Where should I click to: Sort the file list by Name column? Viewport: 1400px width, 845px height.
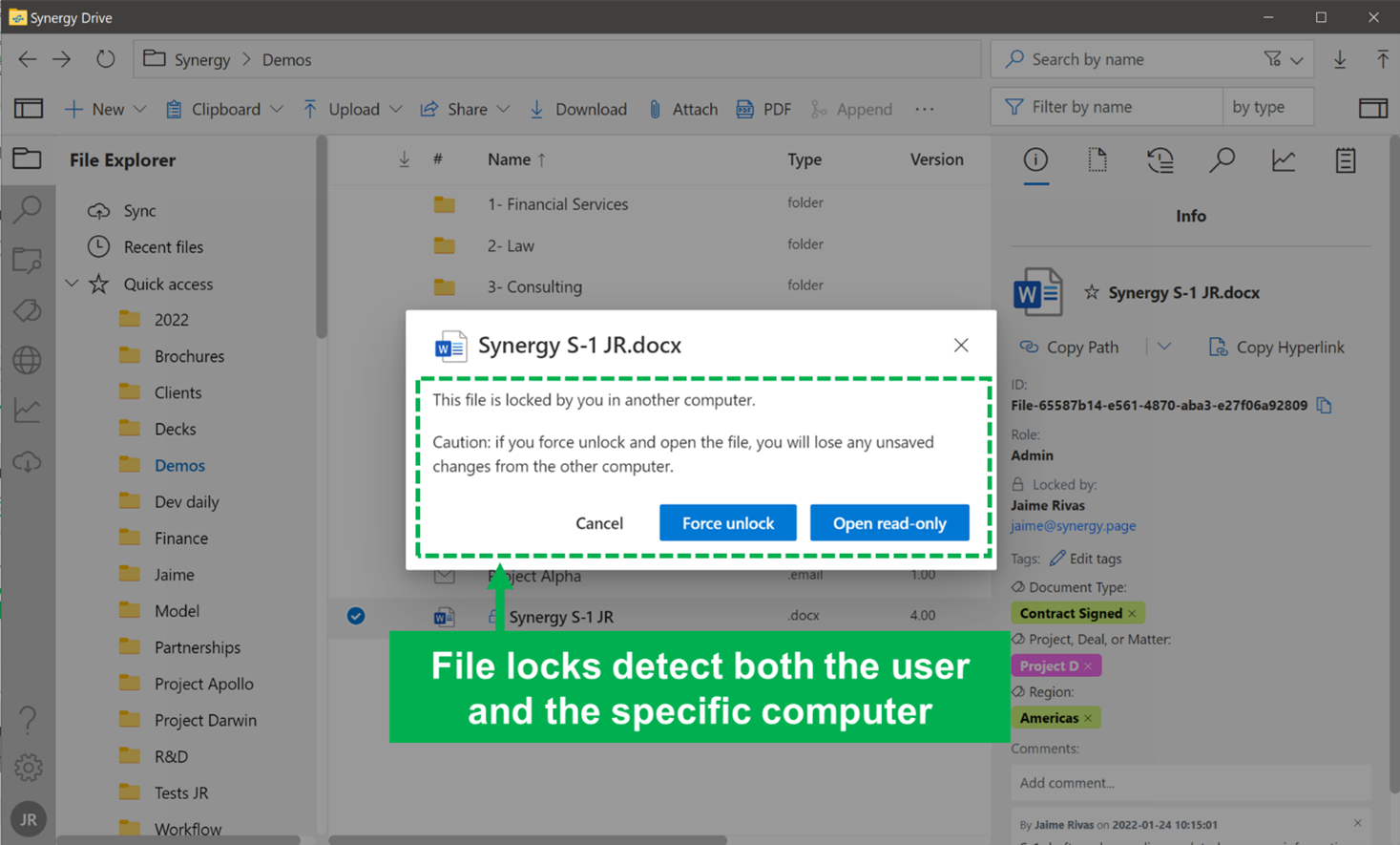click(516, 159)
